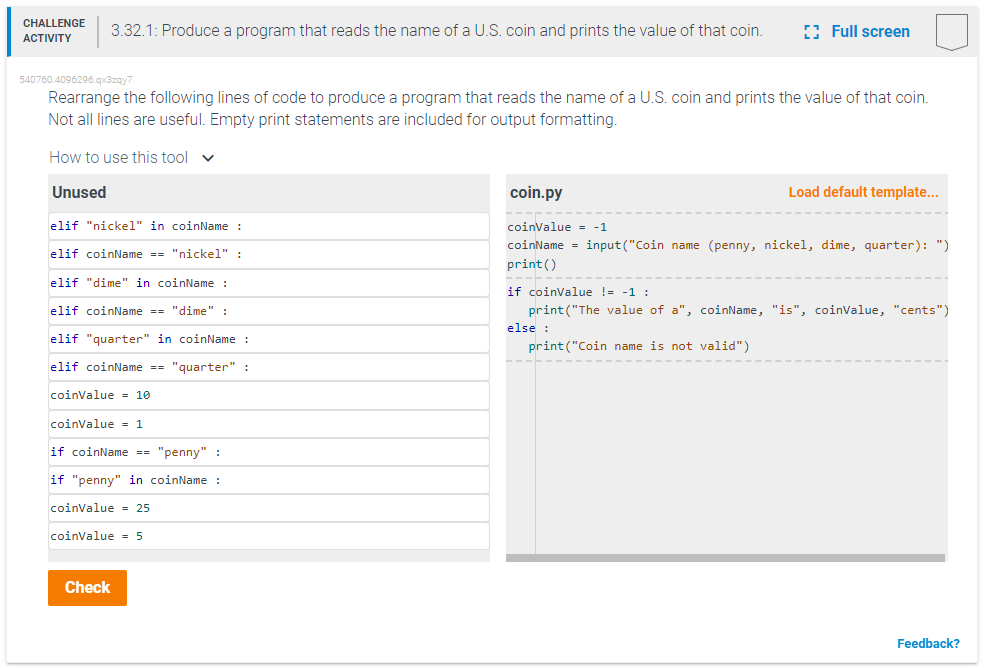Collapse the How to use this tool dropdown
989x668 pixels.
pyautogui.click(x=208, y=157)
